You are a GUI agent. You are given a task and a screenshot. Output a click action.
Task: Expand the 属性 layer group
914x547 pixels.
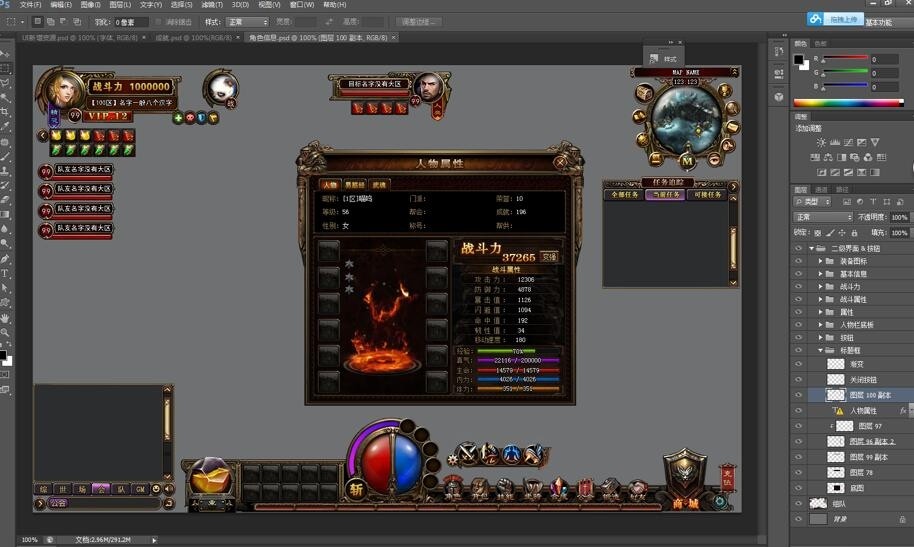[x=820, y=312]
